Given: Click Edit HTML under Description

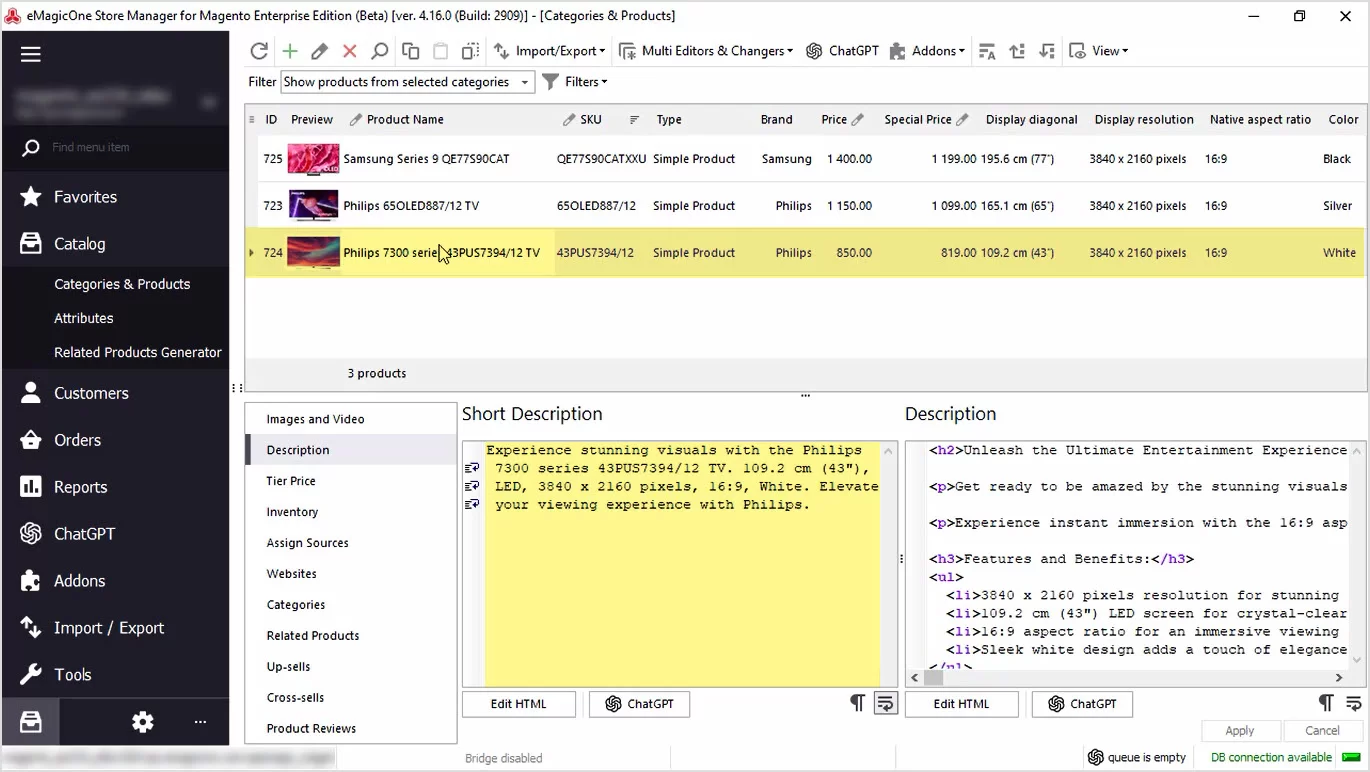Looking at the screenshot, I should [962, 704].
